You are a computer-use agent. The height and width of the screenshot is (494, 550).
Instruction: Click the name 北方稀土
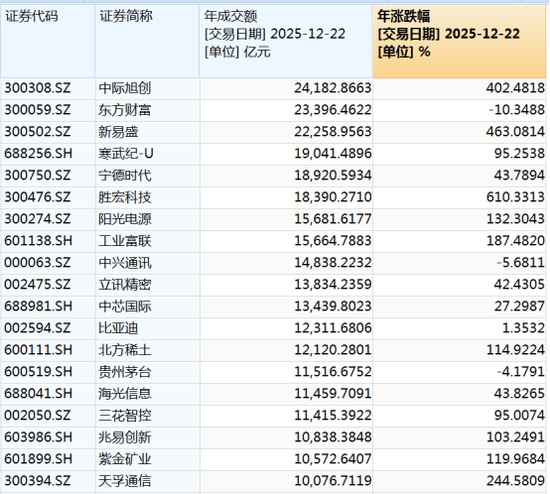click(x=125, y=350)
